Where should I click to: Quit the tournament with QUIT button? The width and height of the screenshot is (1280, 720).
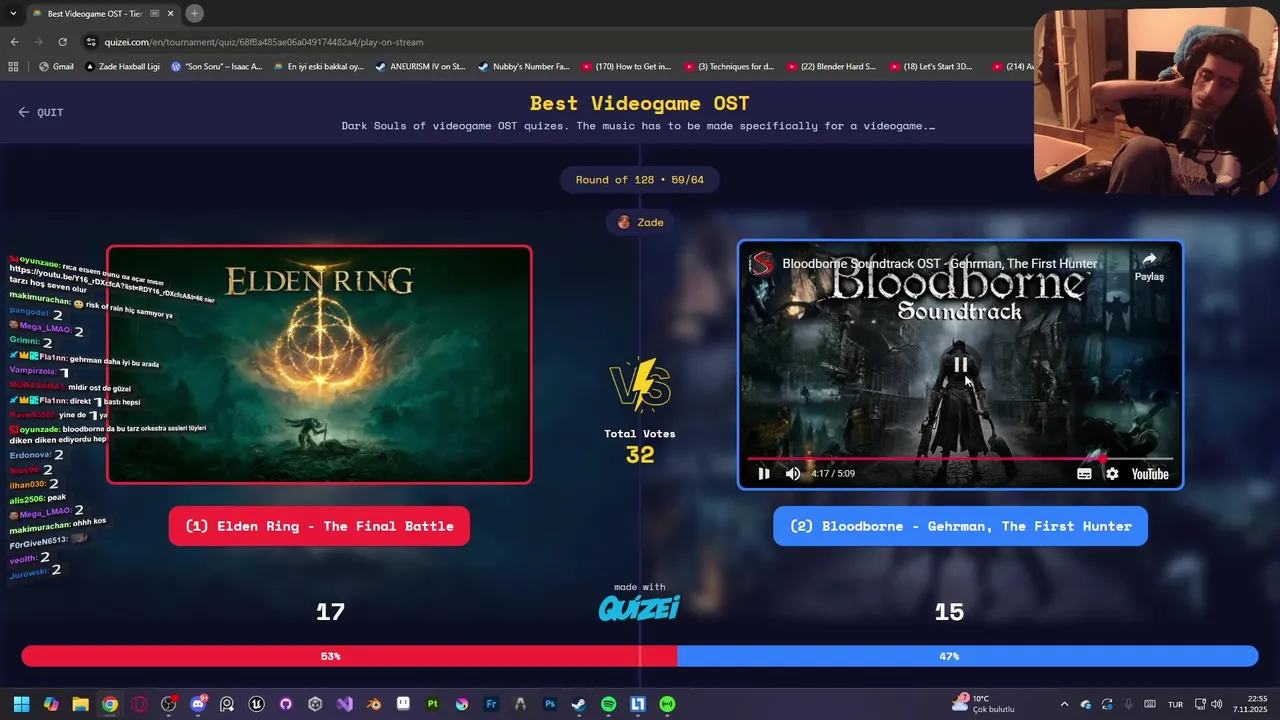click(40, 112)
